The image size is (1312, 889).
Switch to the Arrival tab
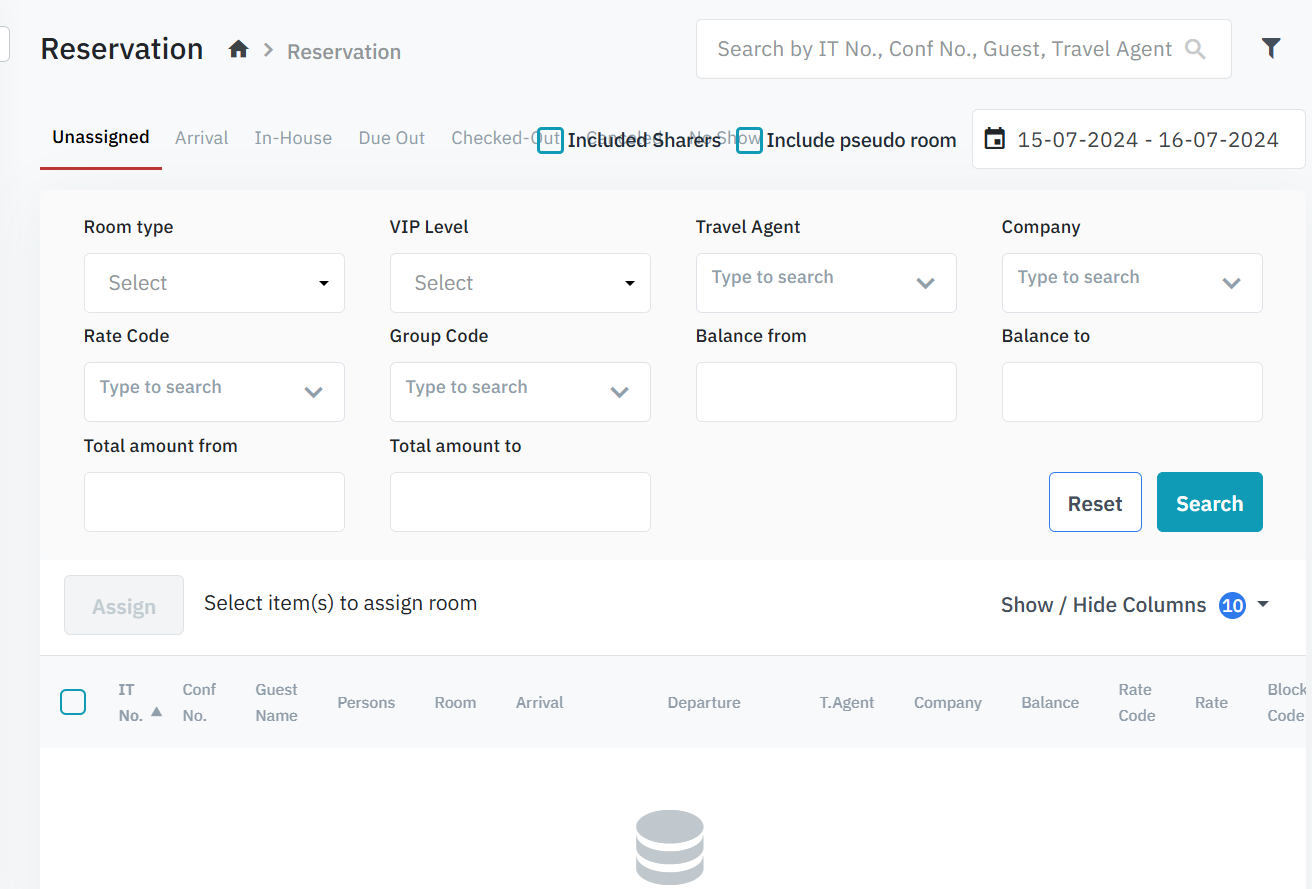[201, 138]
